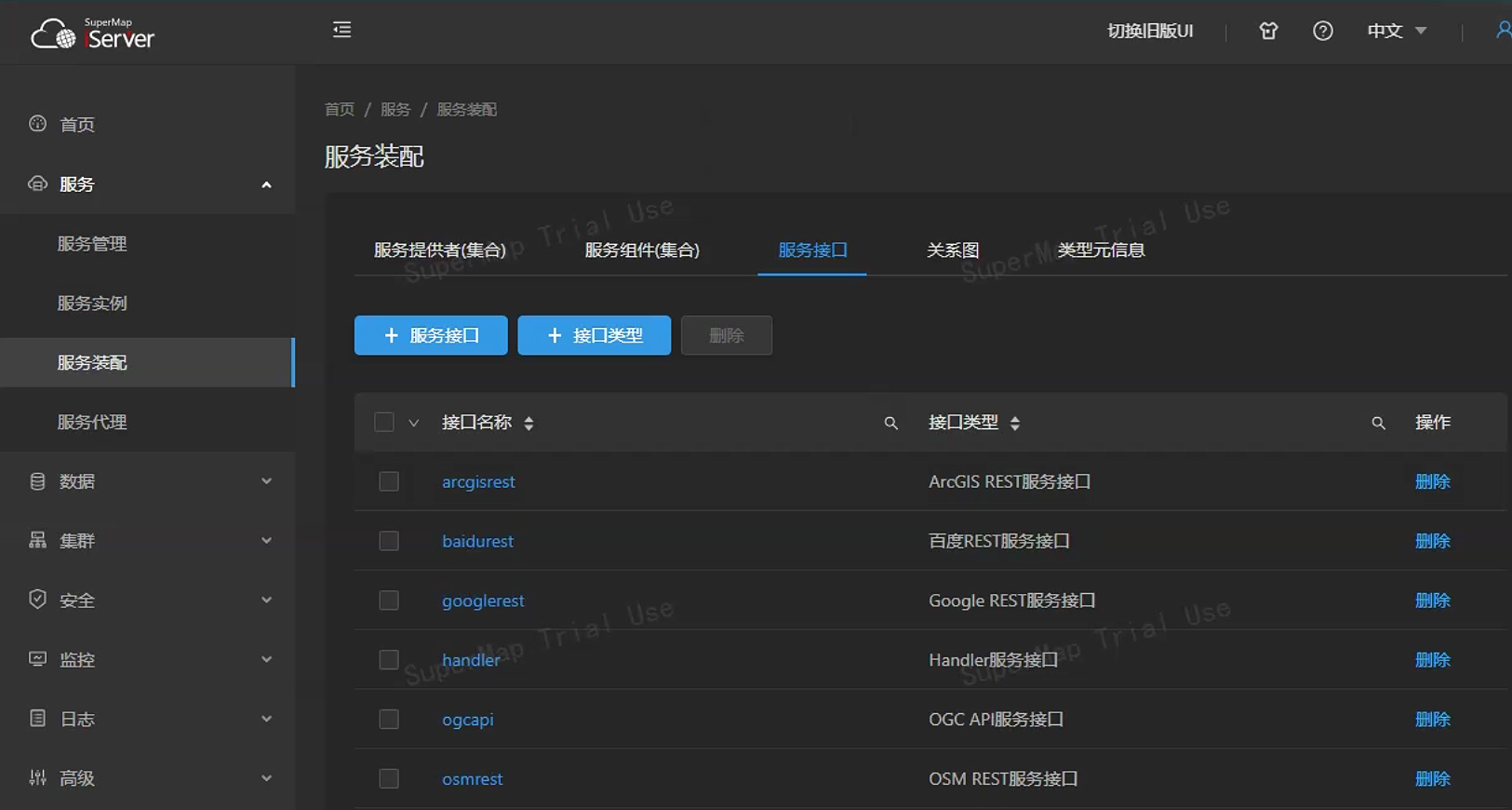This screenshot has height=810, width=1512.
Task: Open the baidurest interface link
Action: click(x=477, y=541)
